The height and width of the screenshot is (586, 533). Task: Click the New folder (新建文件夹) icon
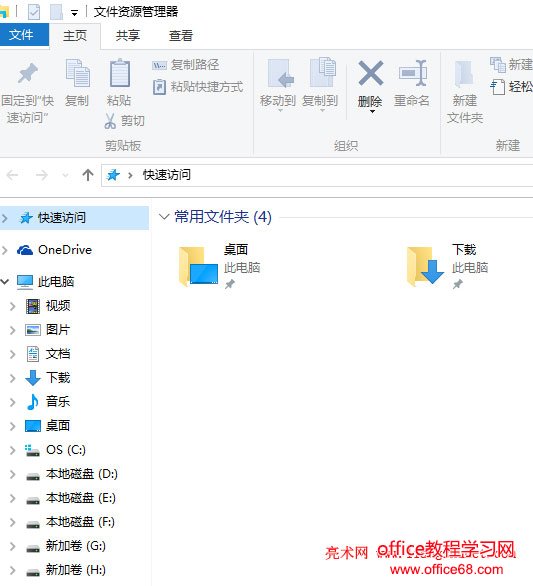point(464,73)
